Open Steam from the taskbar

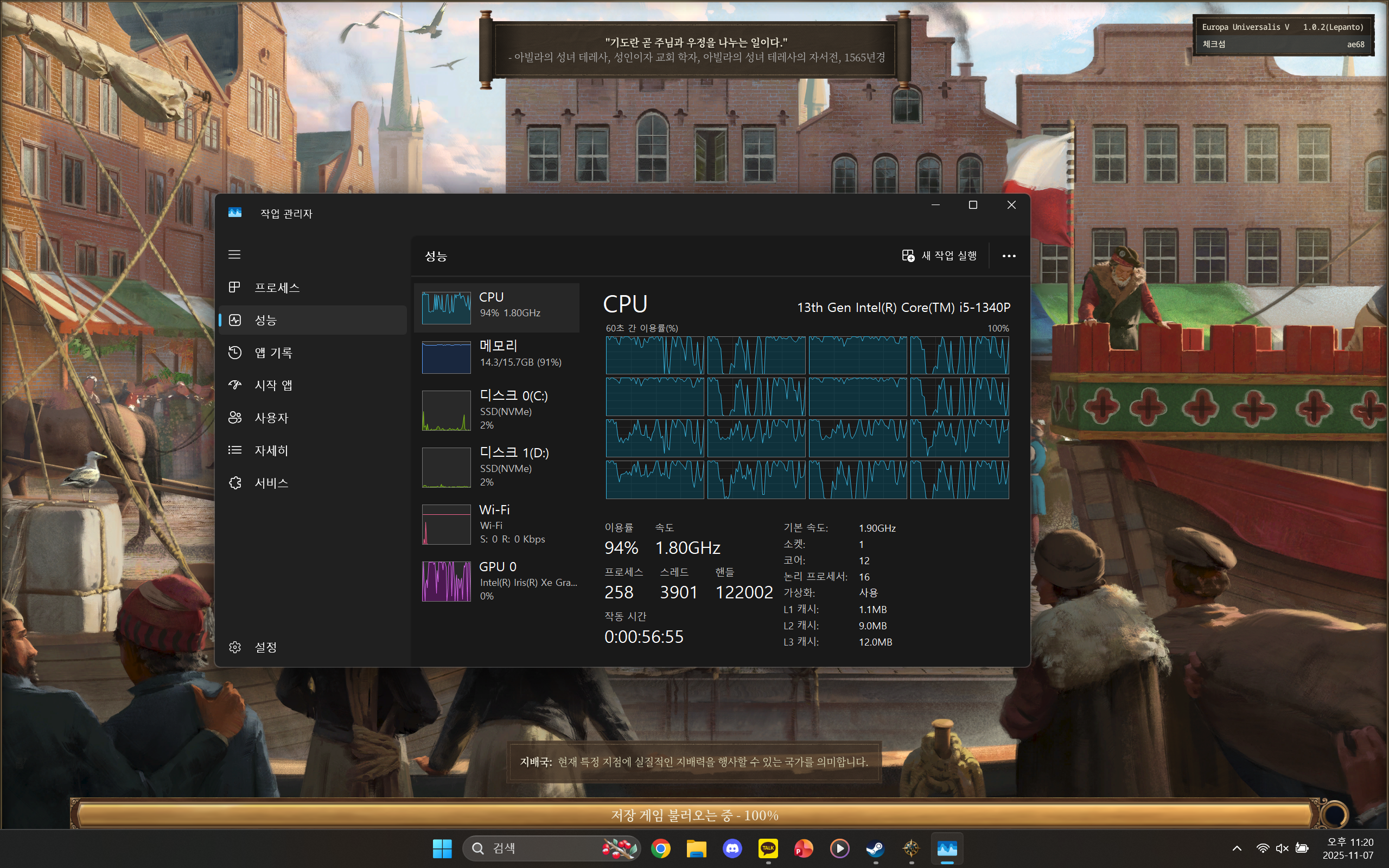875,848
